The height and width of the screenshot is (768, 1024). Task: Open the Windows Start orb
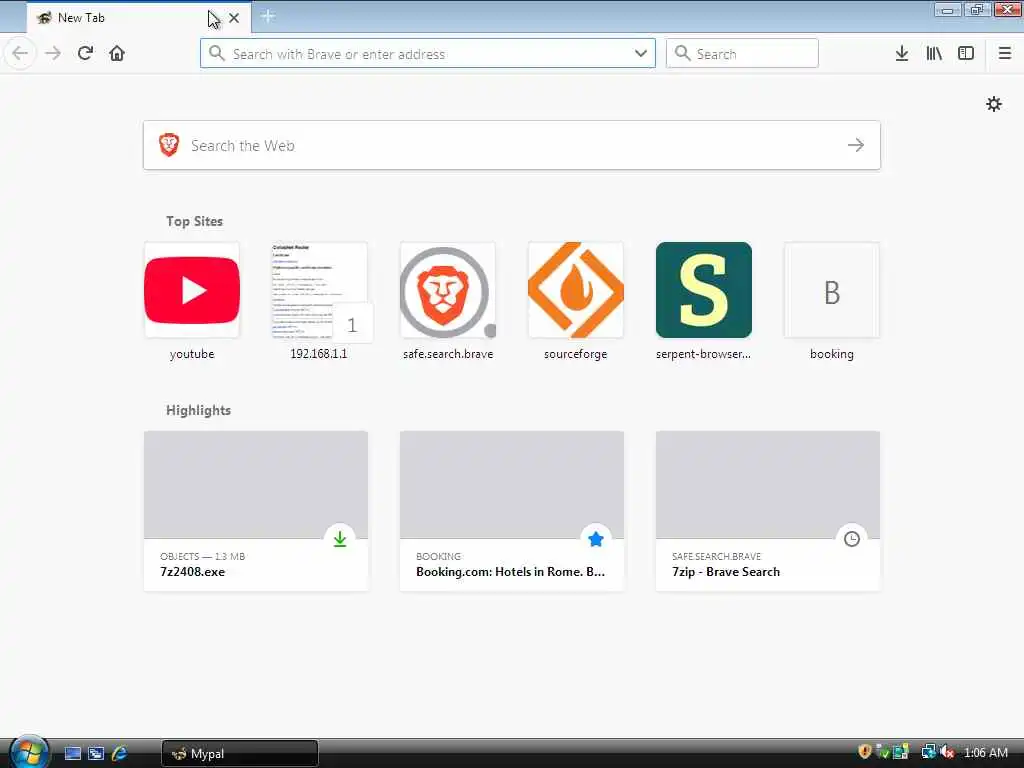(28, 752)
